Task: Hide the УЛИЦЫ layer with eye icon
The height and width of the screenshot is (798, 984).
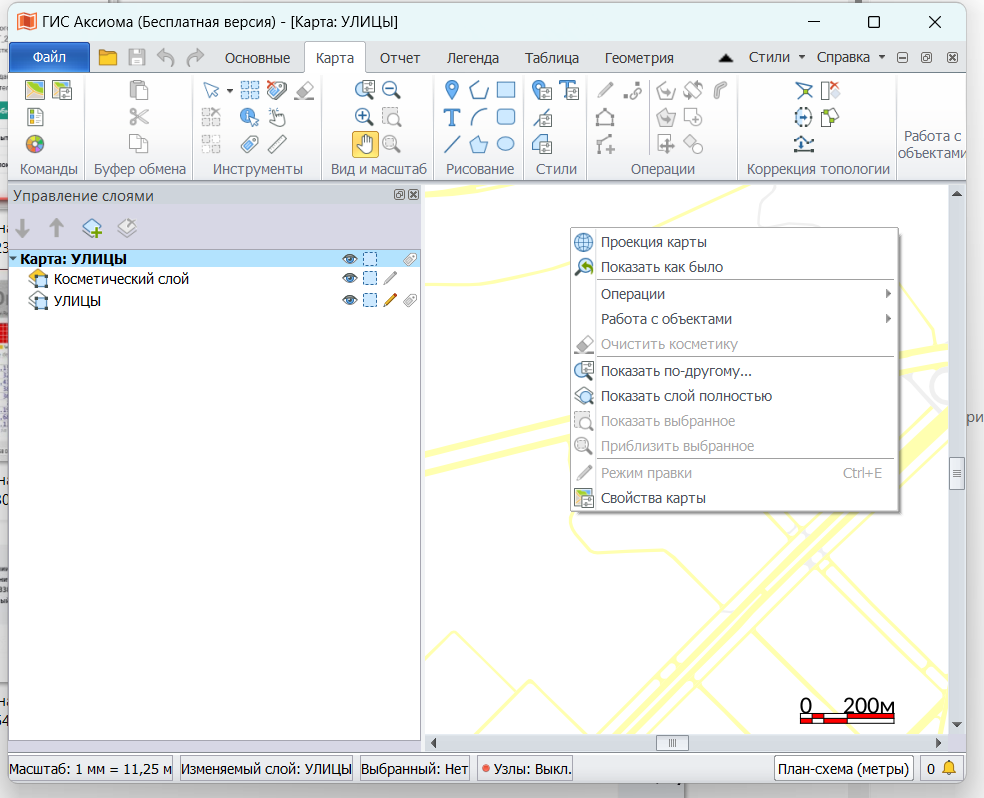Action: 349,300
